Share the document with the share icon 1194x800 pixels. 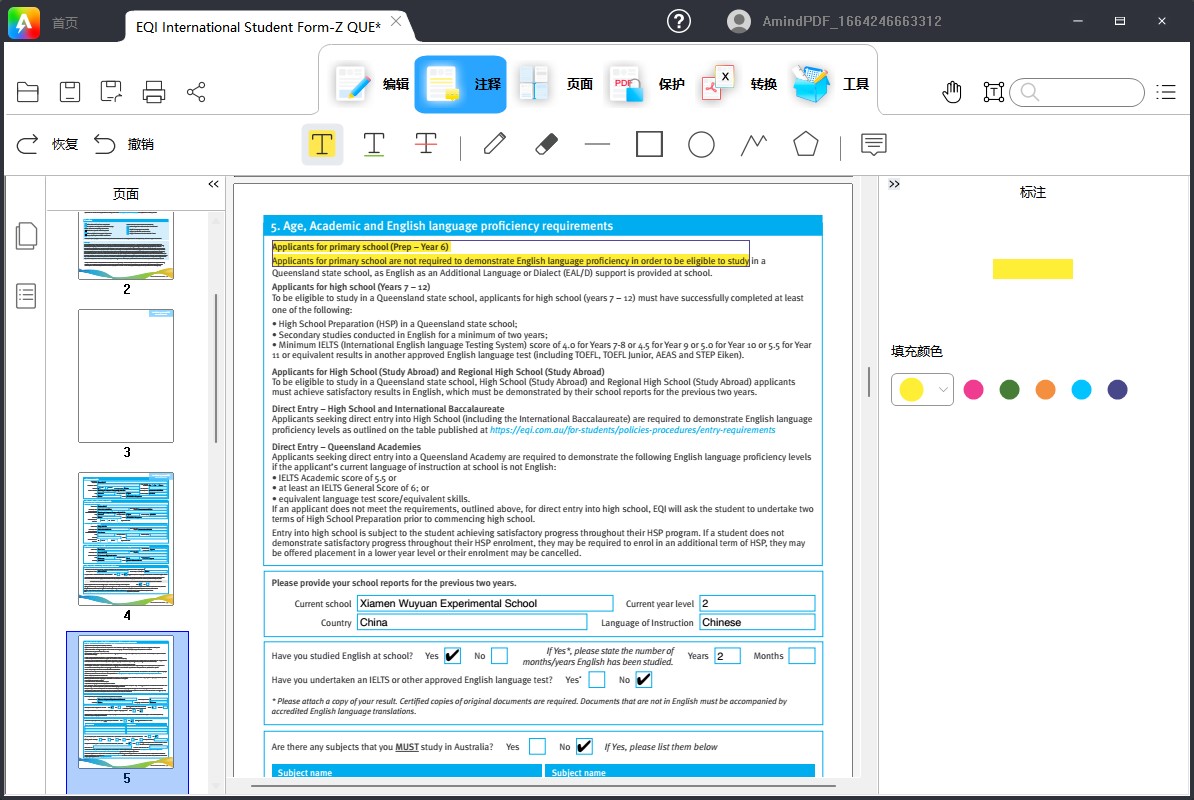[x=196, y=92]
